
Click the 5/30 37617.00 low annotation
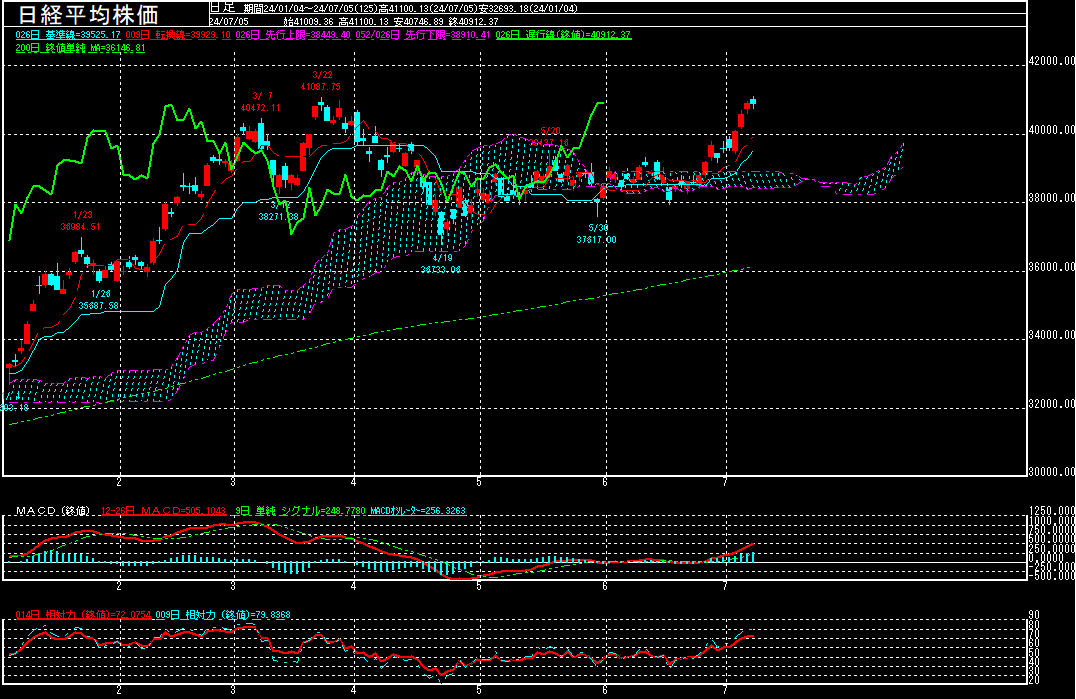[596, 234]
